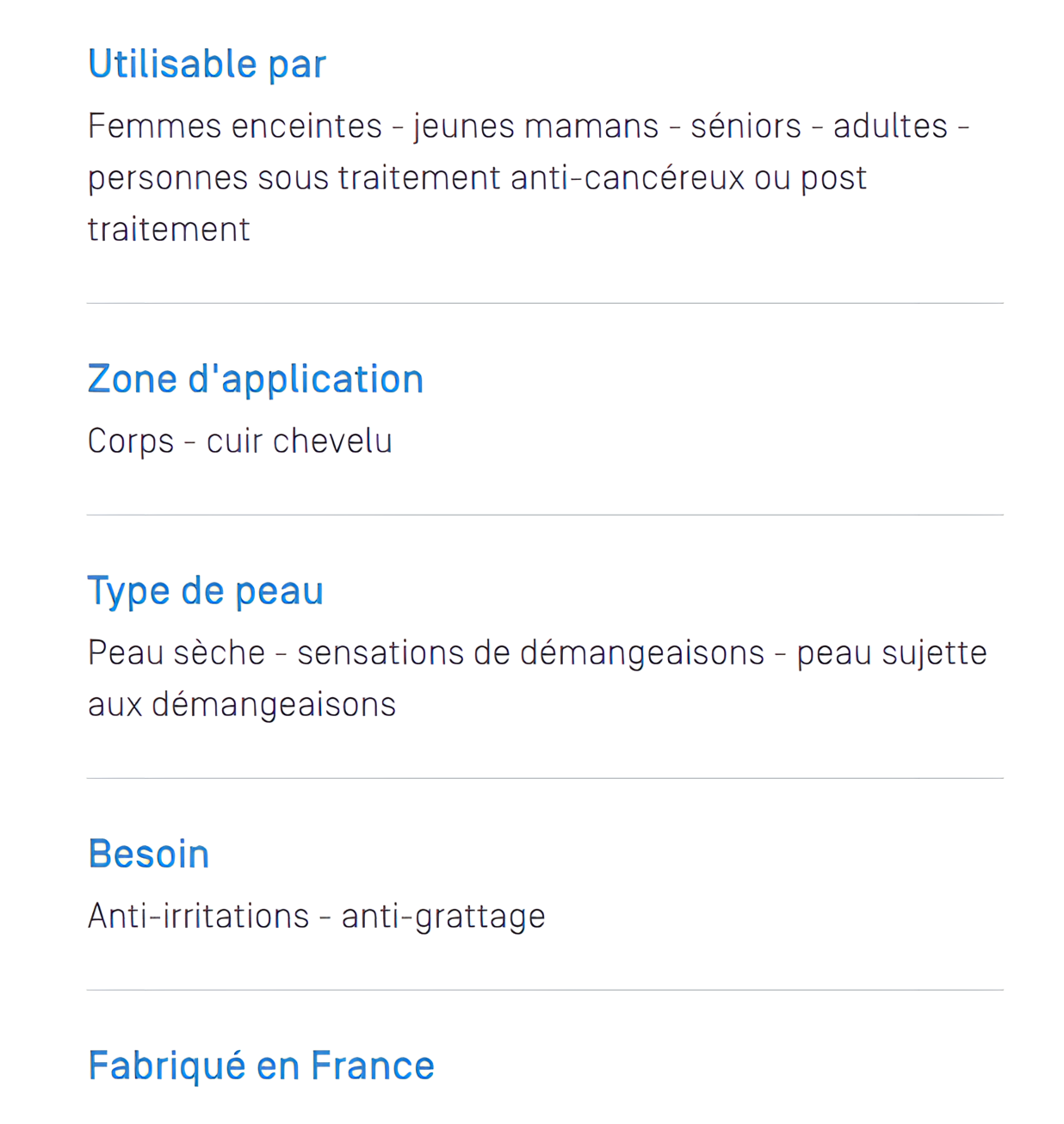1064x1124 pixels.
Task: Click the 'sensations de démangeaisons' text
Action: coord(531,653)
